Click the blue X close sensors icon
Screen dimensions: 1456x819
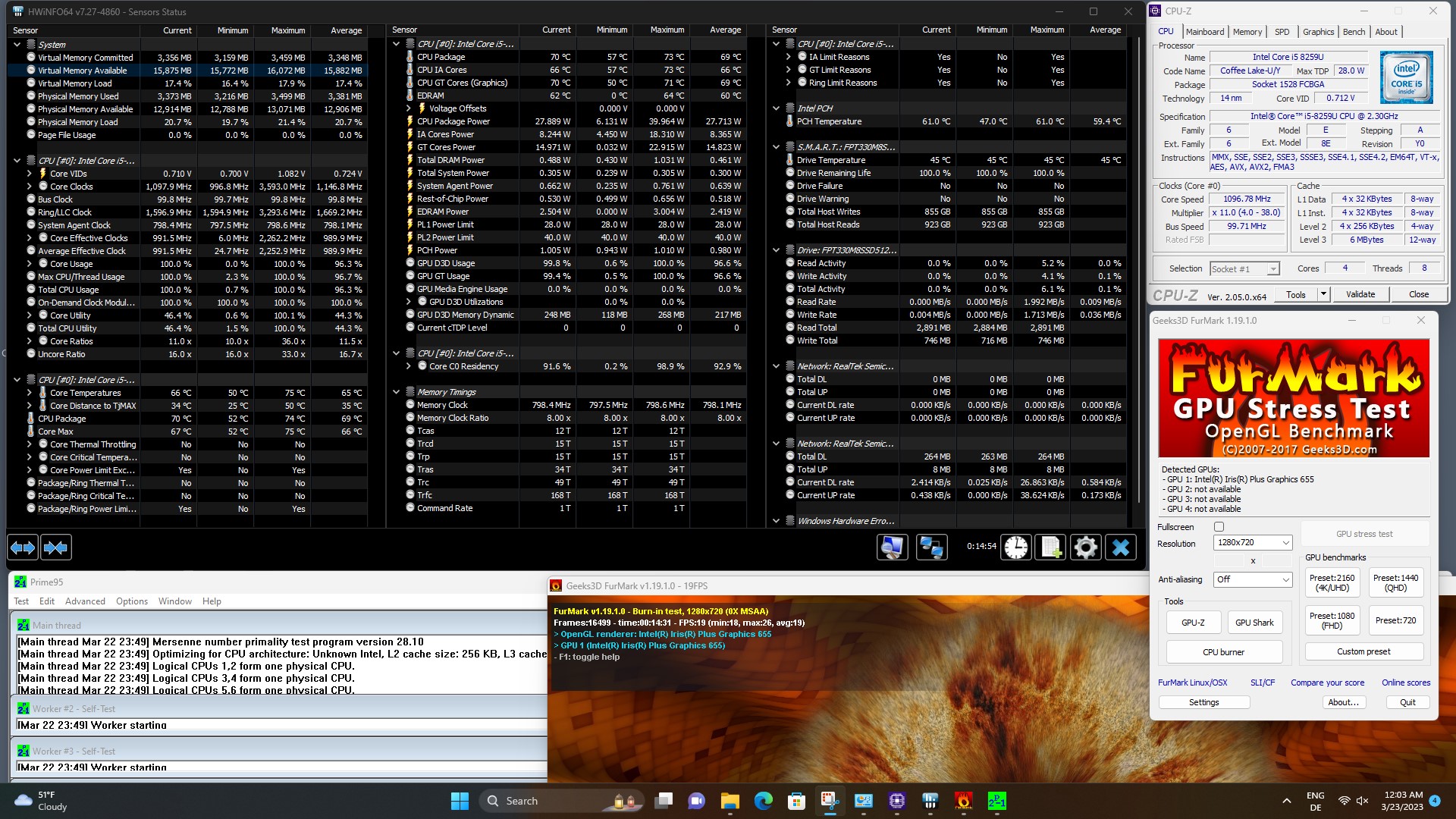coord(1121,547)
